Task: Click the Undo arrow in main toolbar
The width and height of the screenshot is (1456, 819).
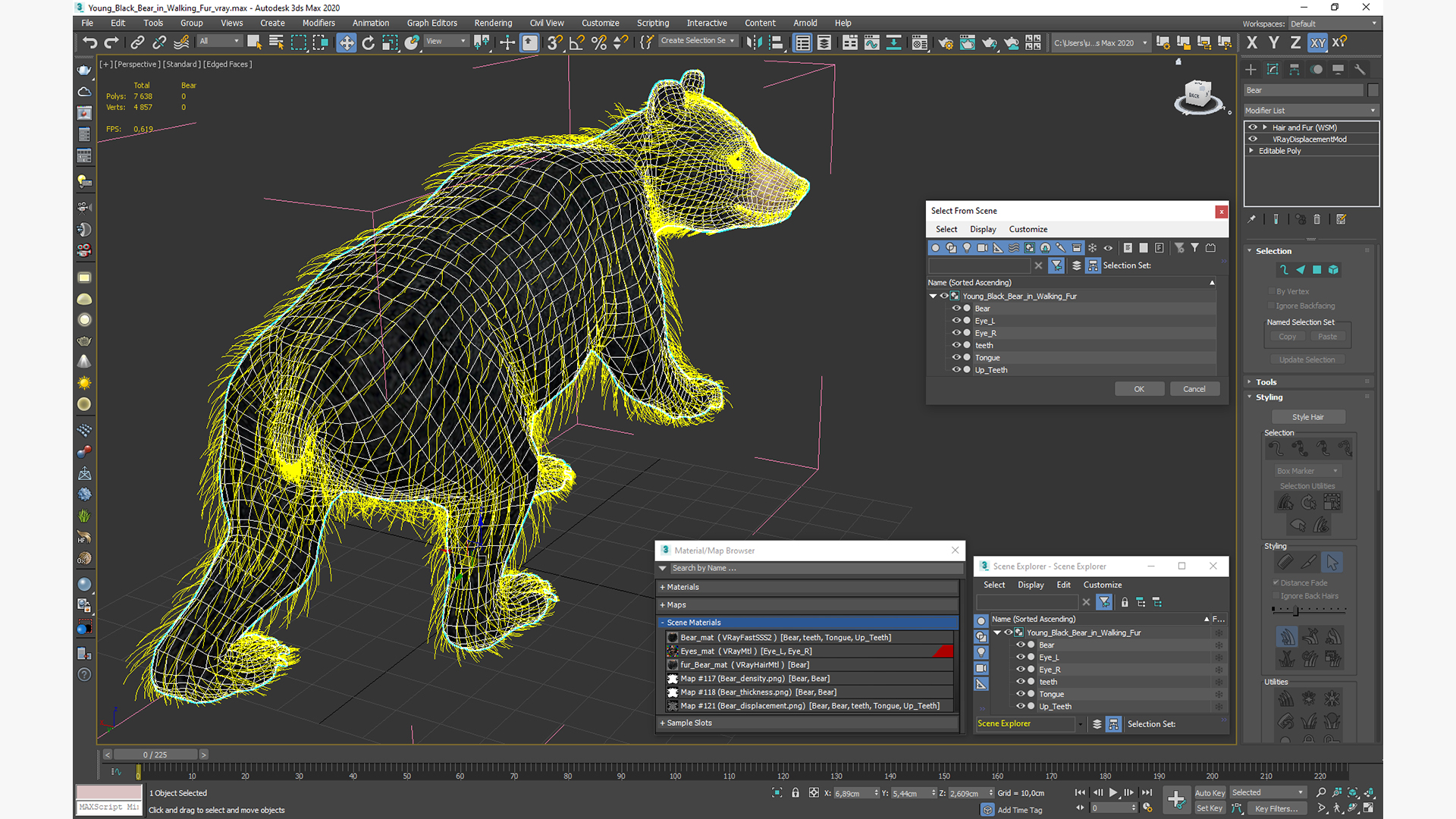Action: [90, 42]
